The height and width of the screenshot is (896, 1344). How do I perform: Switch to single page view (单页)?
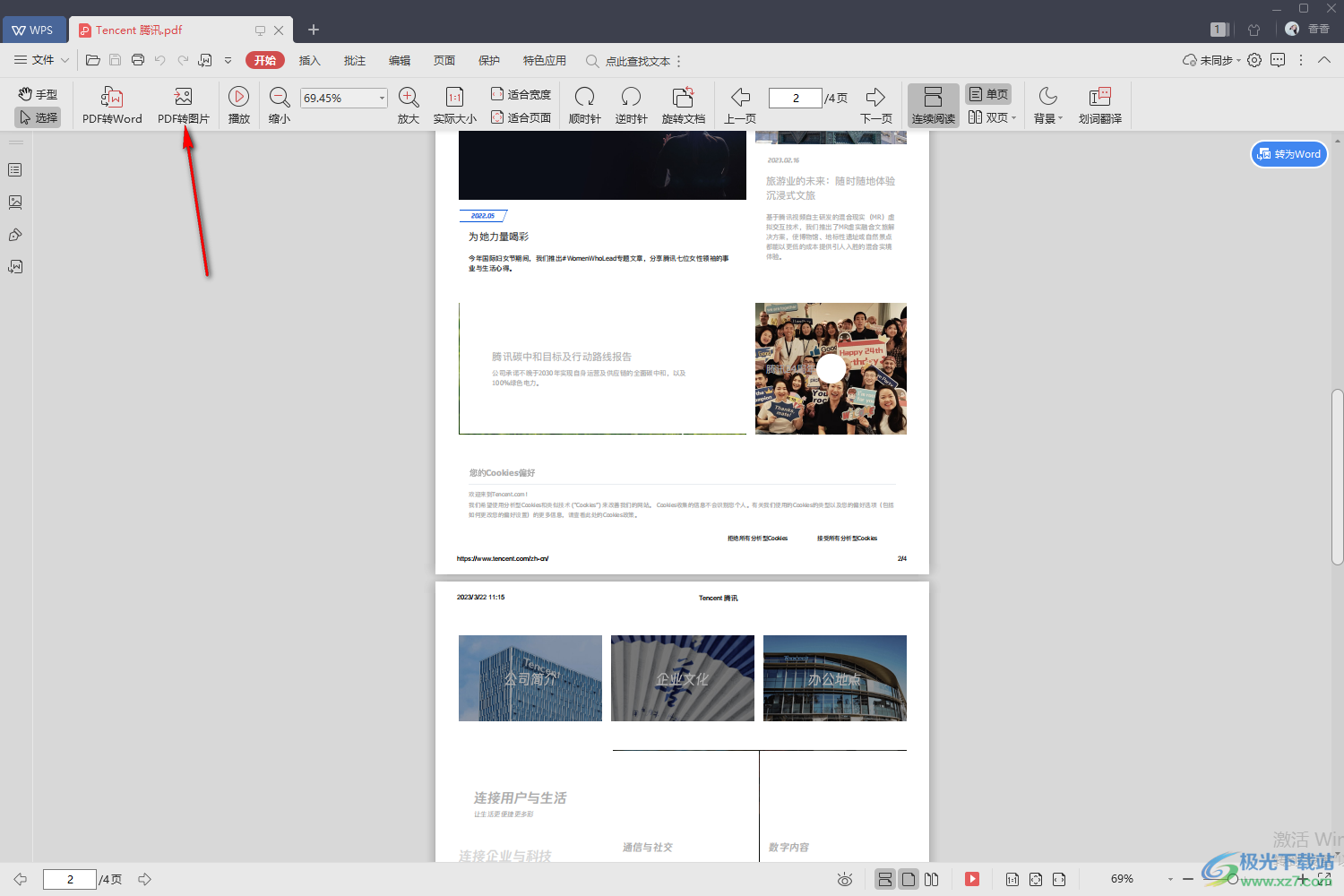point(988,94)
